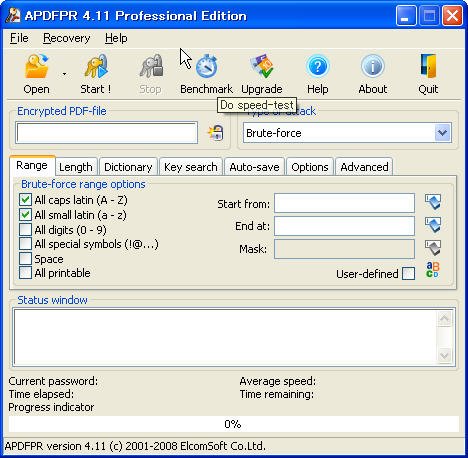Open the Recovery menu
Screen dimensions: 468x458
coord(67,38)
